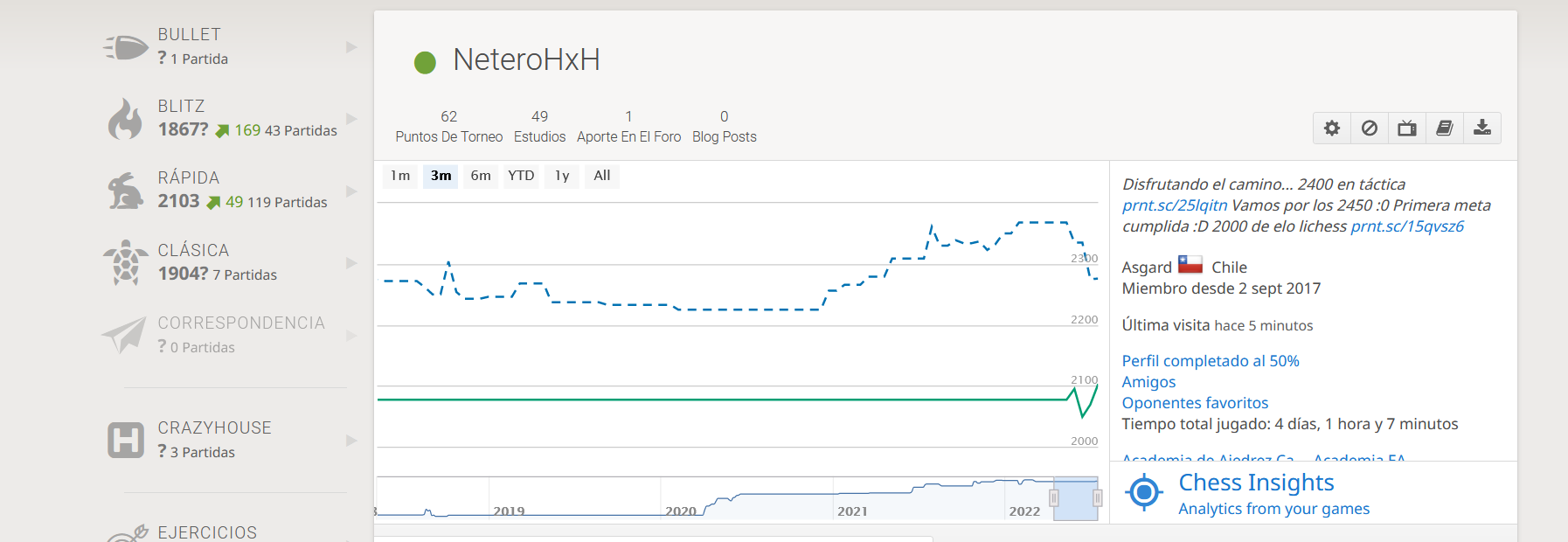Select the 1m chart range
1568x542 pixels.
(400, 176)
